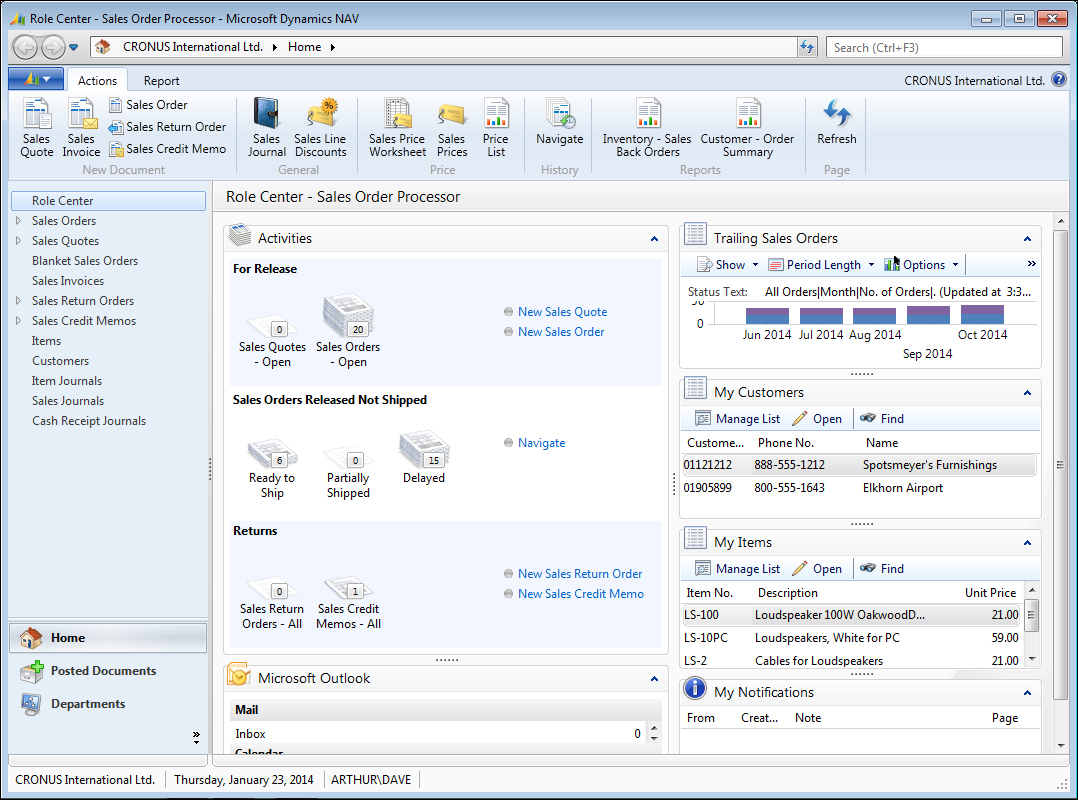Screen dimensions: 1078x800
Task: Click the Sales Credit Memo ribbon button
Action: pos(168,148)
